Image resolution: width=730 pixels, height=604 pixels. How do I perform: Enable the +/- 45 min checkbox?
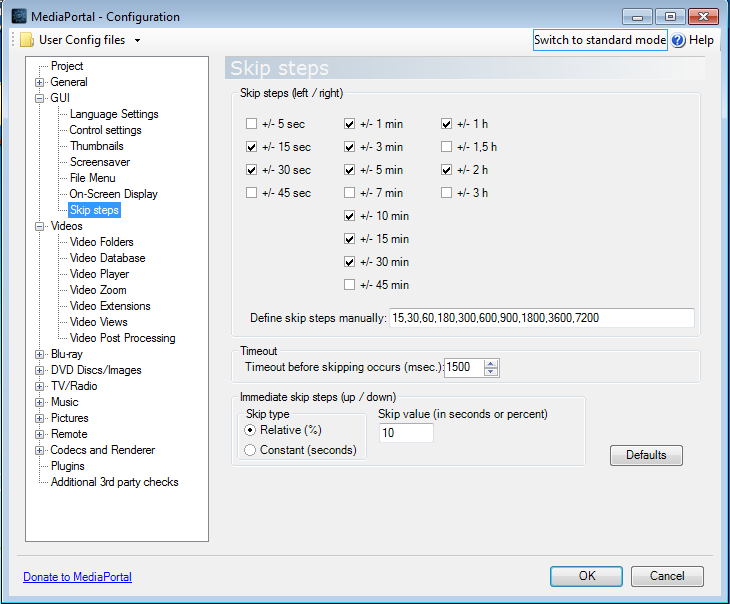[349, 285]
